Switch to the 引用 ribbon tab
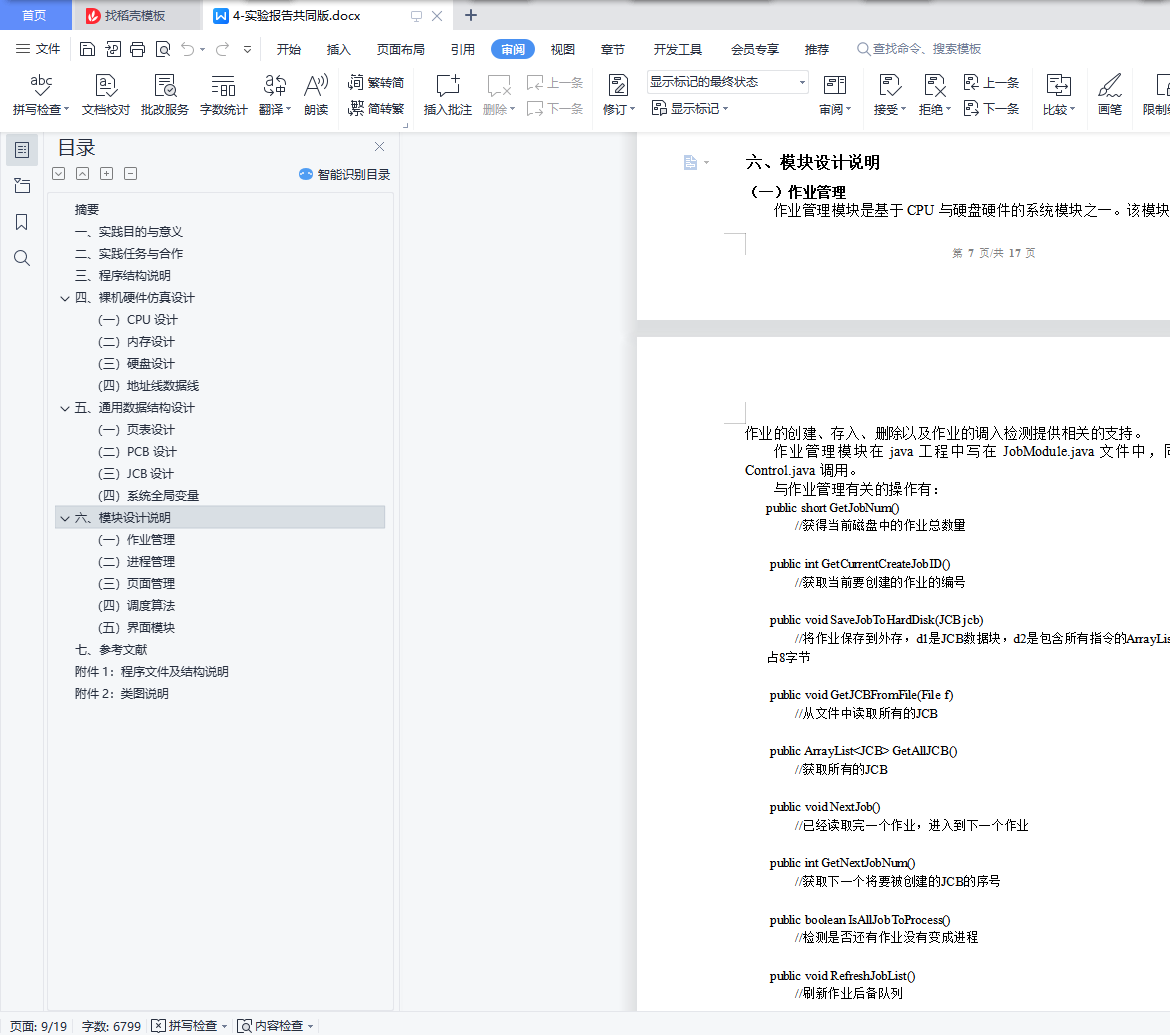 (463, 49)
